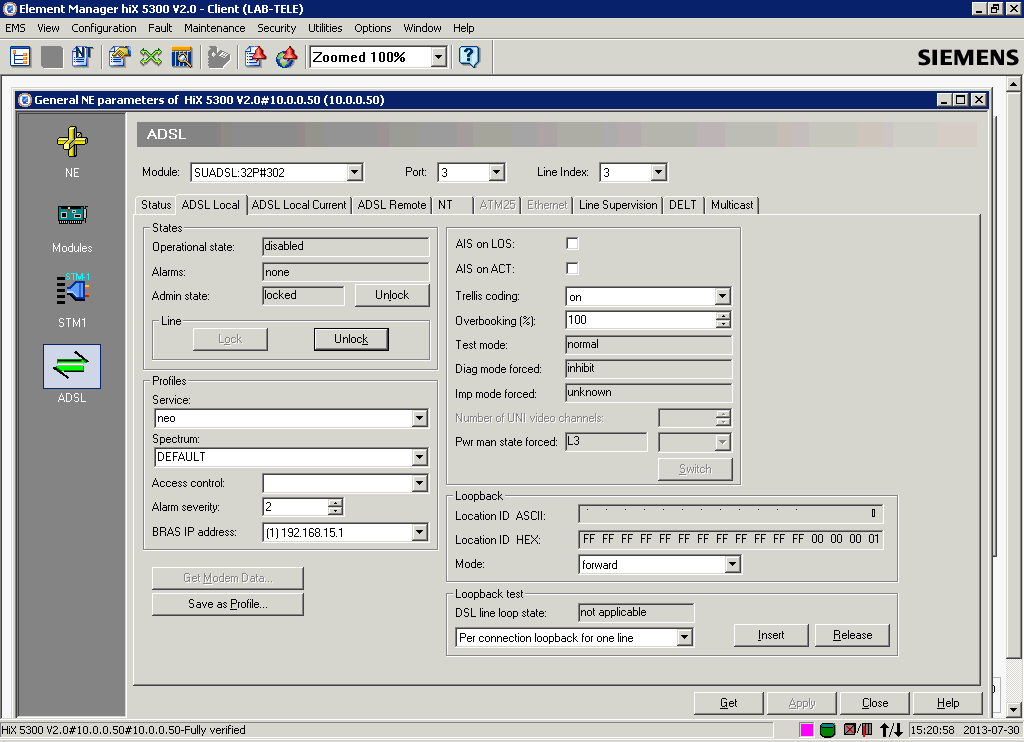Click the green crossed-arrows toolbar icon
Screen dimensions: 1024x742
point(151,57)
